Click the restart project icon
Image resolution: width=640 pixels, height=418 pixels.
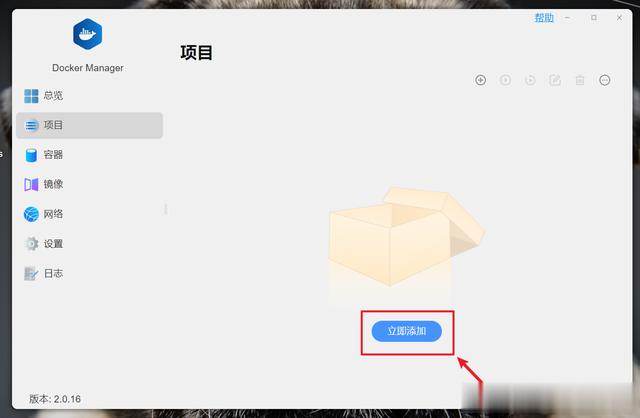coord(530,80)
